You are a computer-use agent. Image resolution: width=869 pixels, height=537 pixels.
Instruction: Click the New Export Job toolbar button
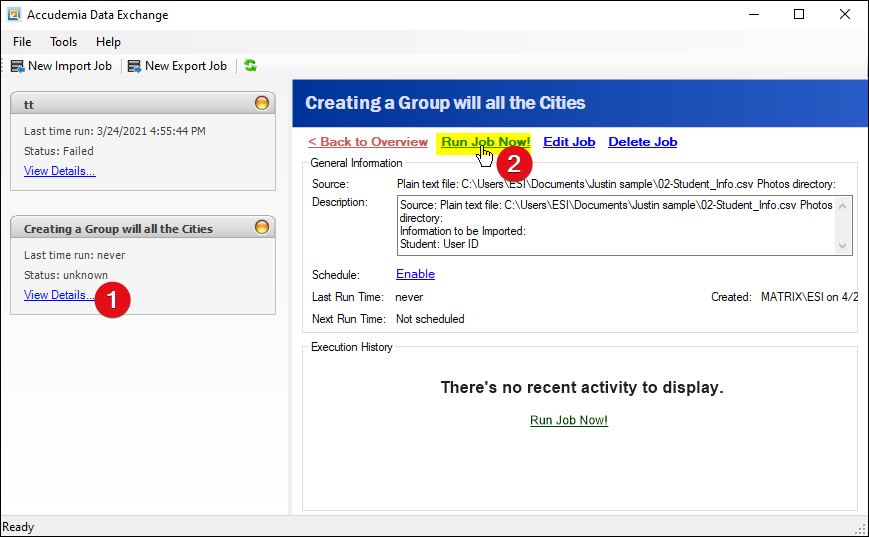click(177, 66)
